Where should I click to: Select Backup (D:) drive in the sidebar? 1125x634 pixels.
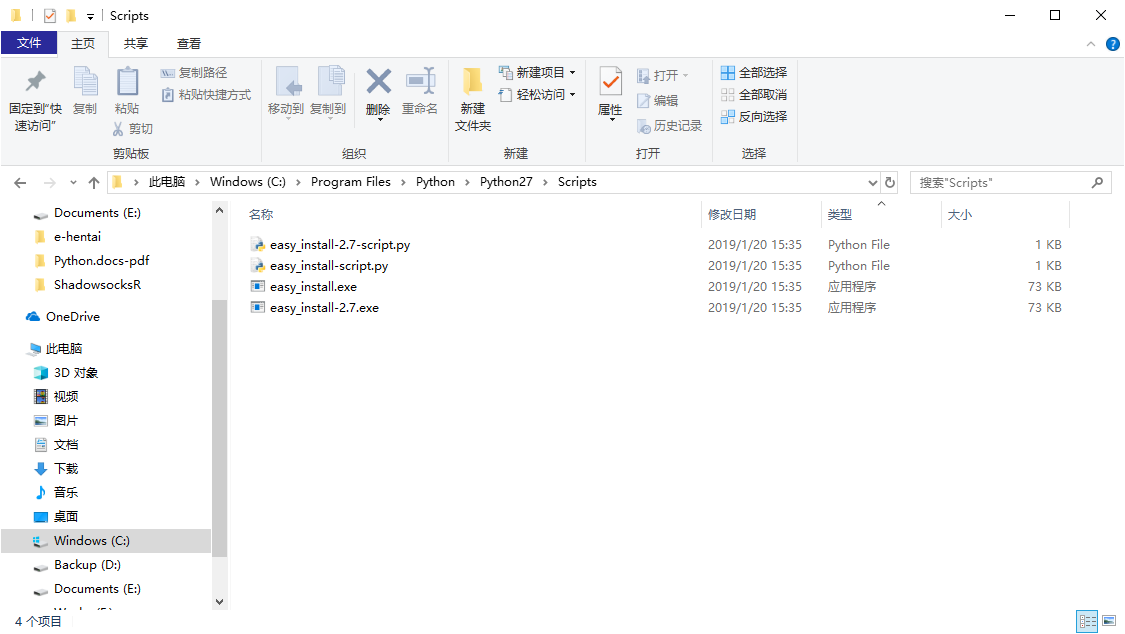coord(88,564)
